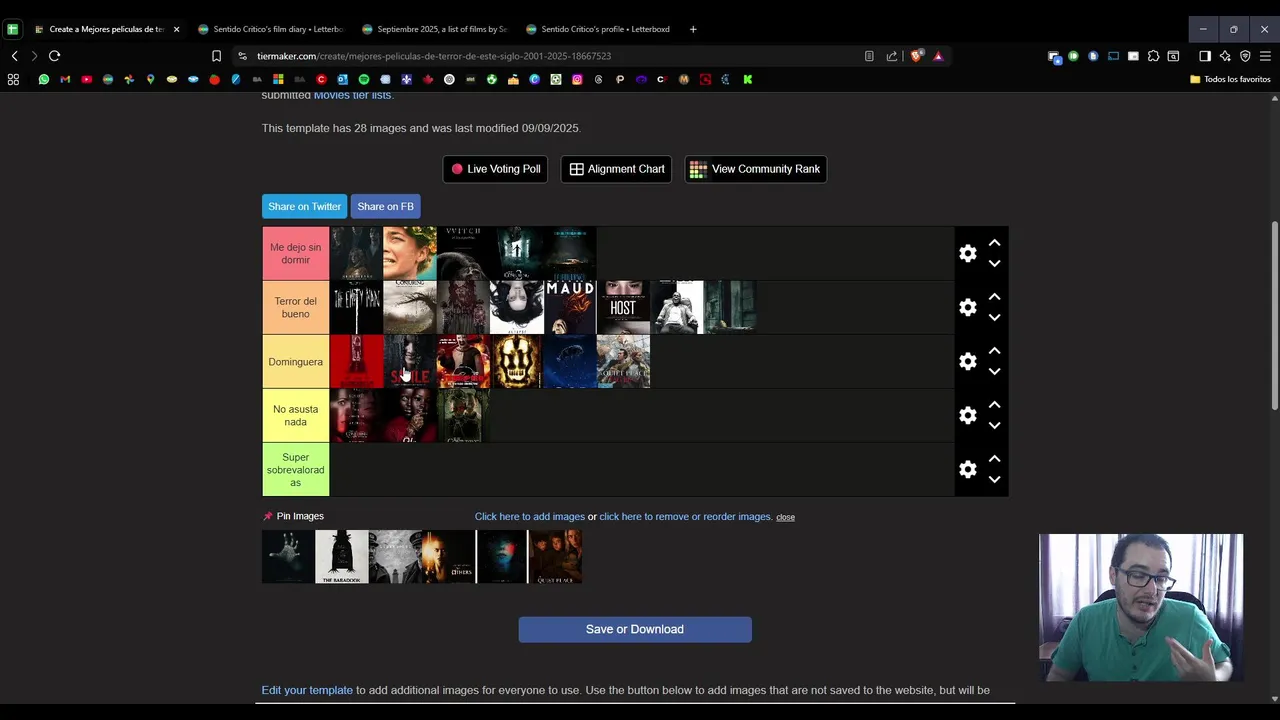Open Brave VPN shield icon

tap(1245, 56)
